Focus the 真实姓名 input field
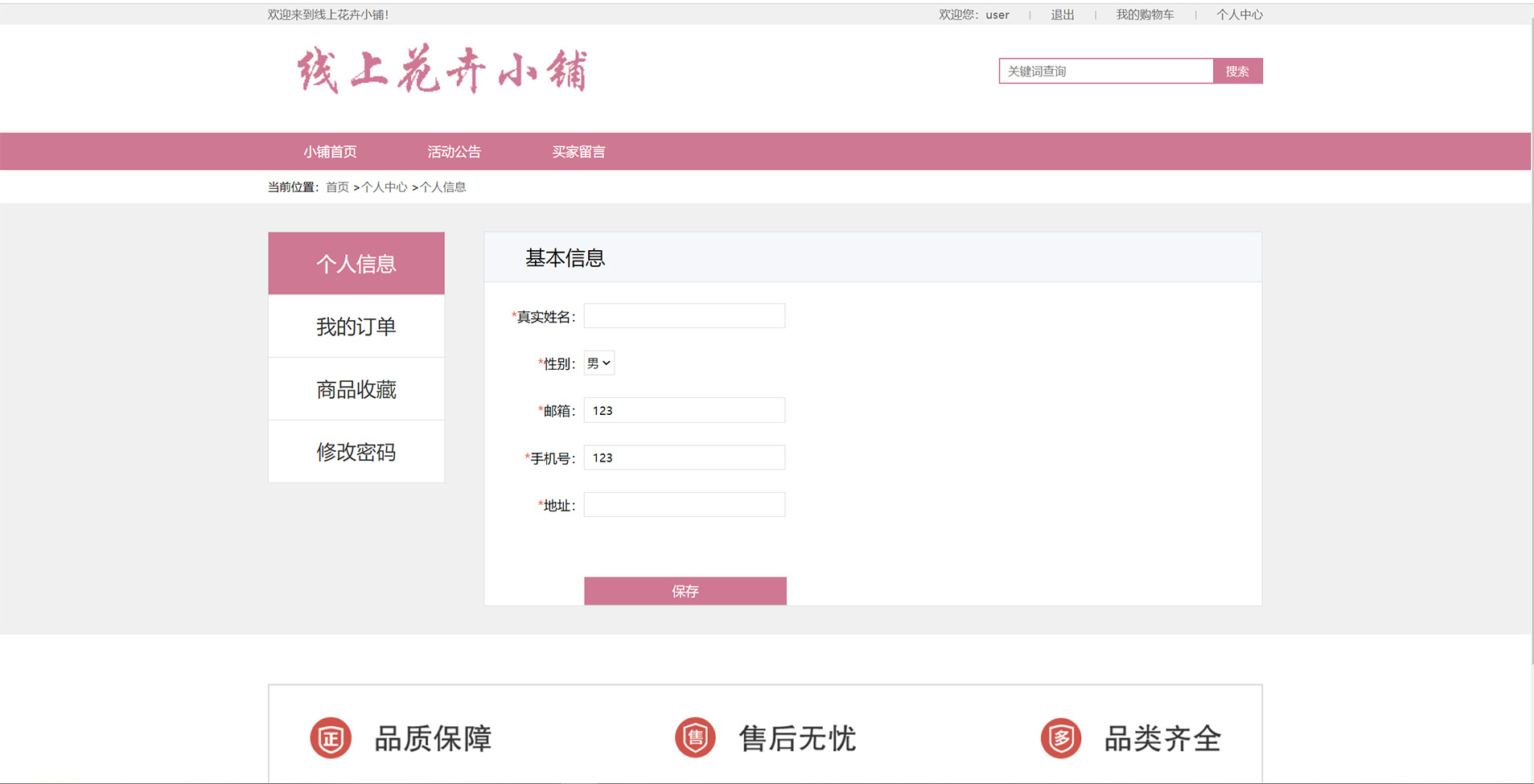 tap(685, 316)
